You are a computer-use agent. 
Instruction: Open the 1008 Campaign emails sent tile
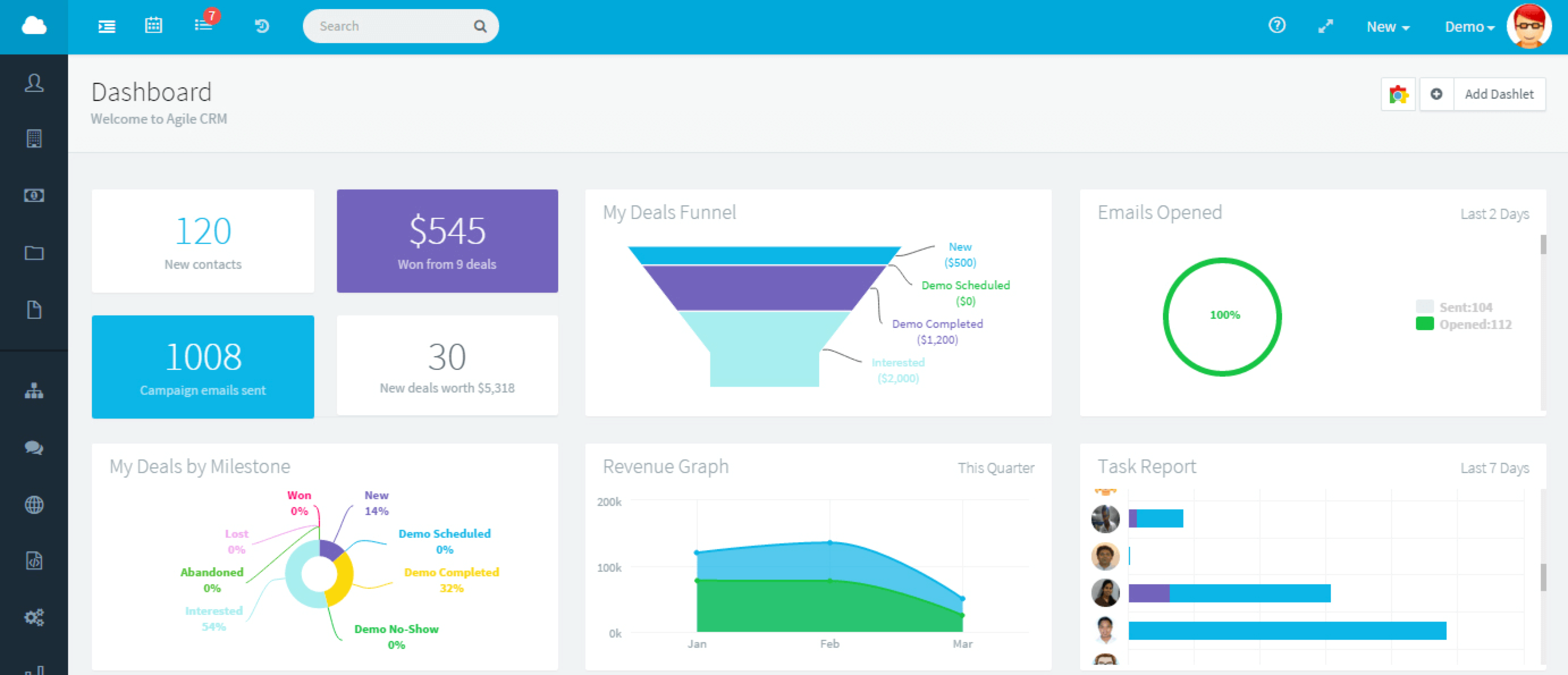click(203, 367)
